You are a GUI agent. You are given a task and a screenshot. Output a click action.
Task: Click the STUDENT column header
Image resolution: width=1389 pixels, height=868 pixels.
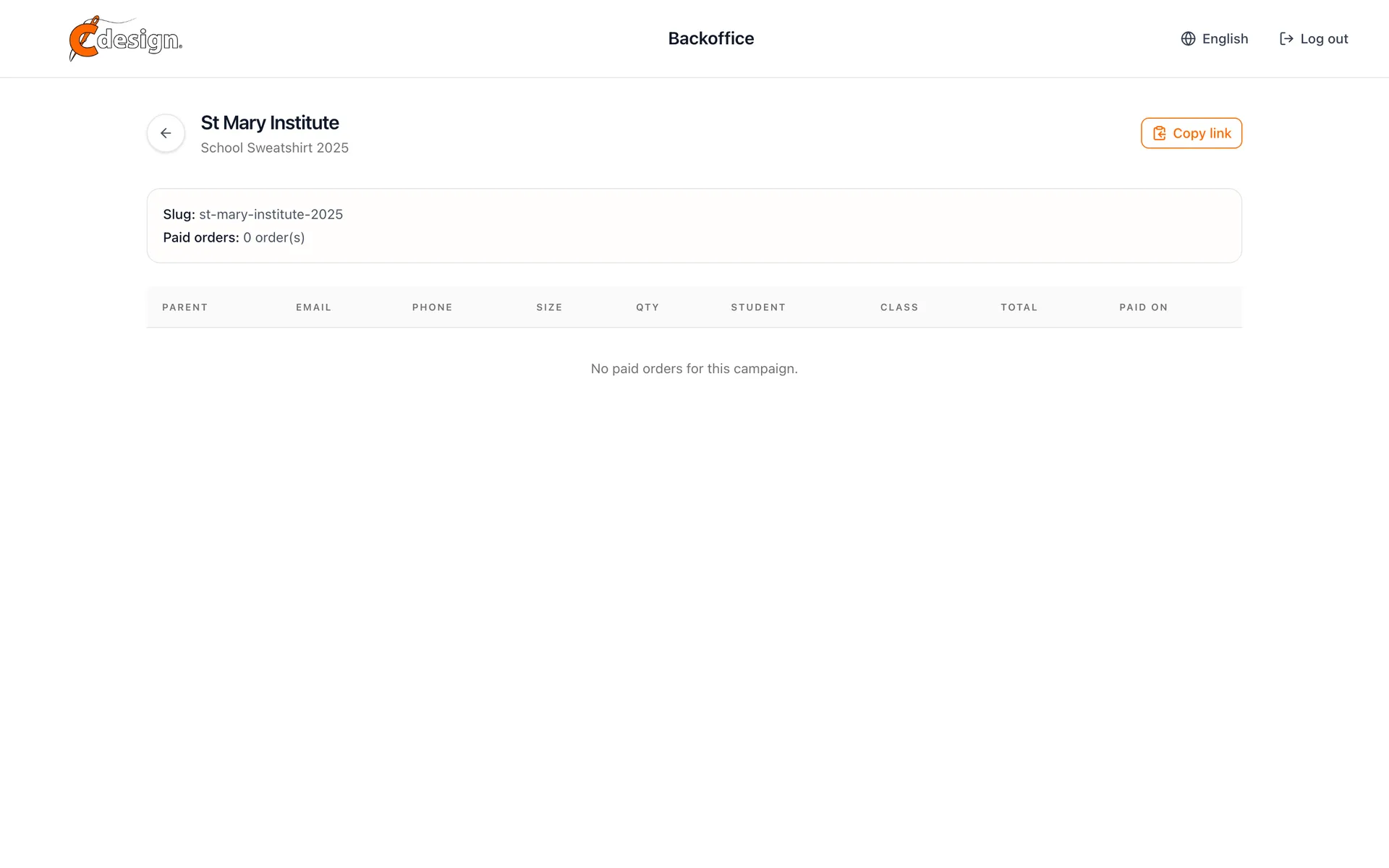coord(758,307)
